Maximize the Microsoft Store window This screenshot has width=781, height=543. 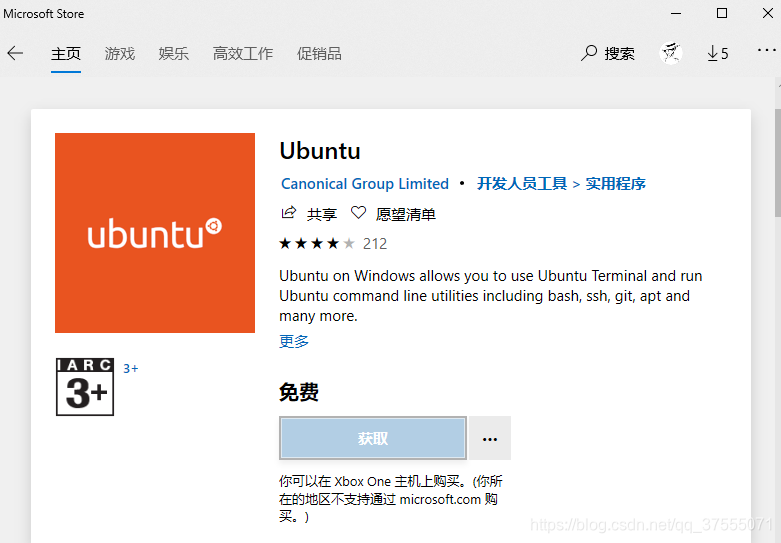click(x=722, y=13)
